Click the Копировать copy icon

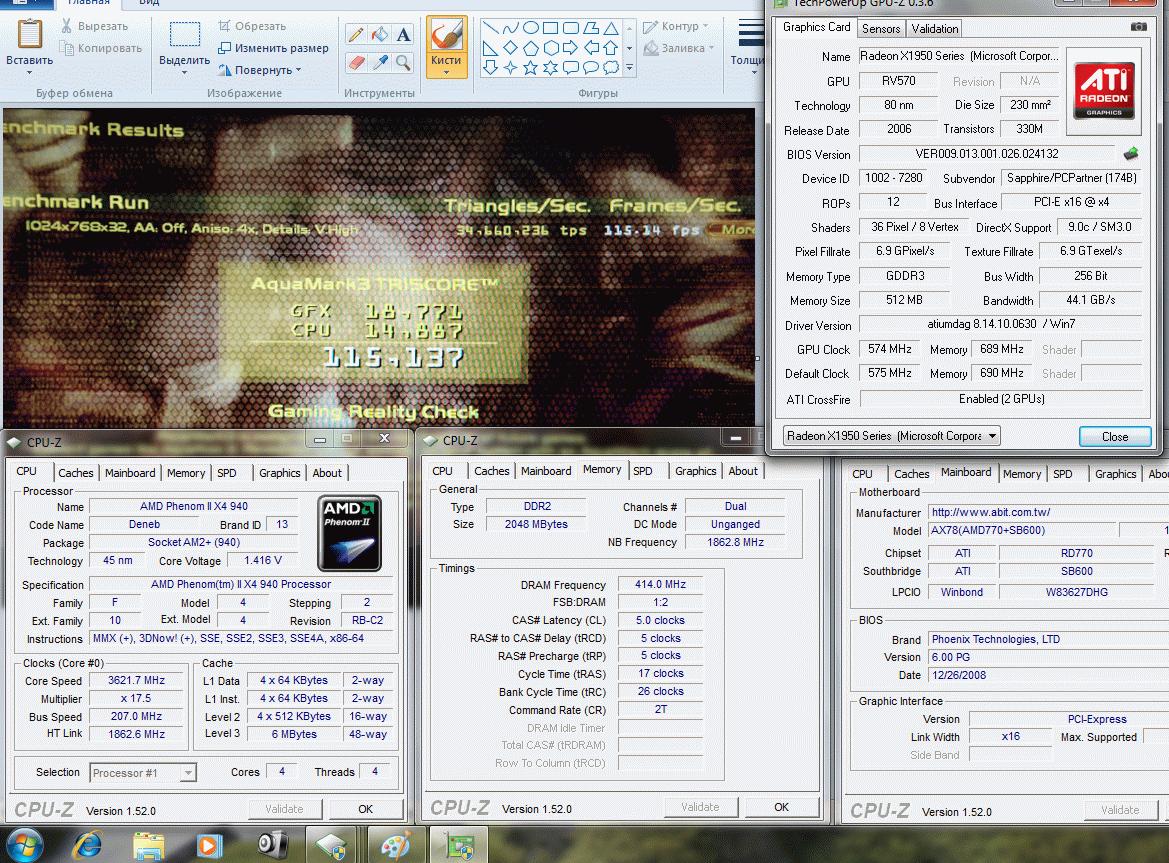click(66, 48)
